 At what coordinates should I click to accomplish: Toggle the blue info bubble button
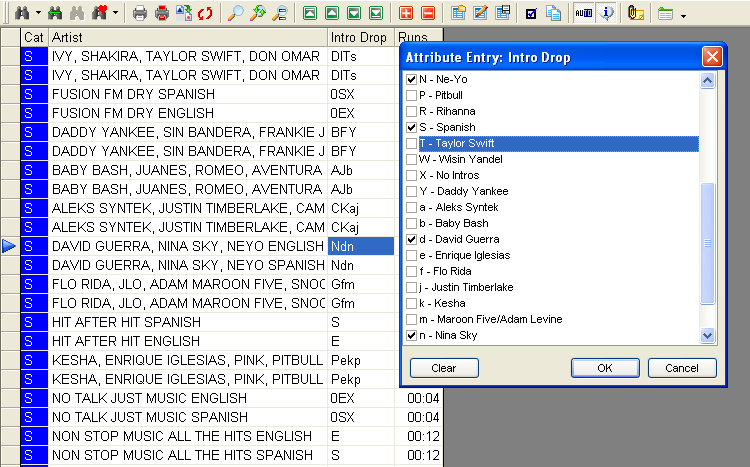[607, 13]
